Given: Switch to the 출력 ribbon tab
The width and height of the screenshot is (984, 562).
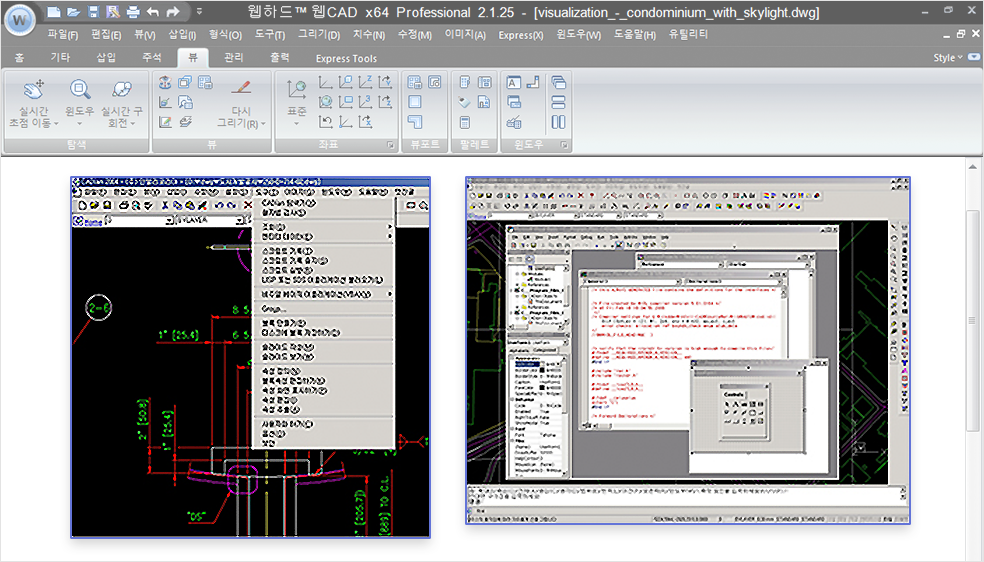Looking at the screenshot, I should pyautogui.click(x=280, y=58).
